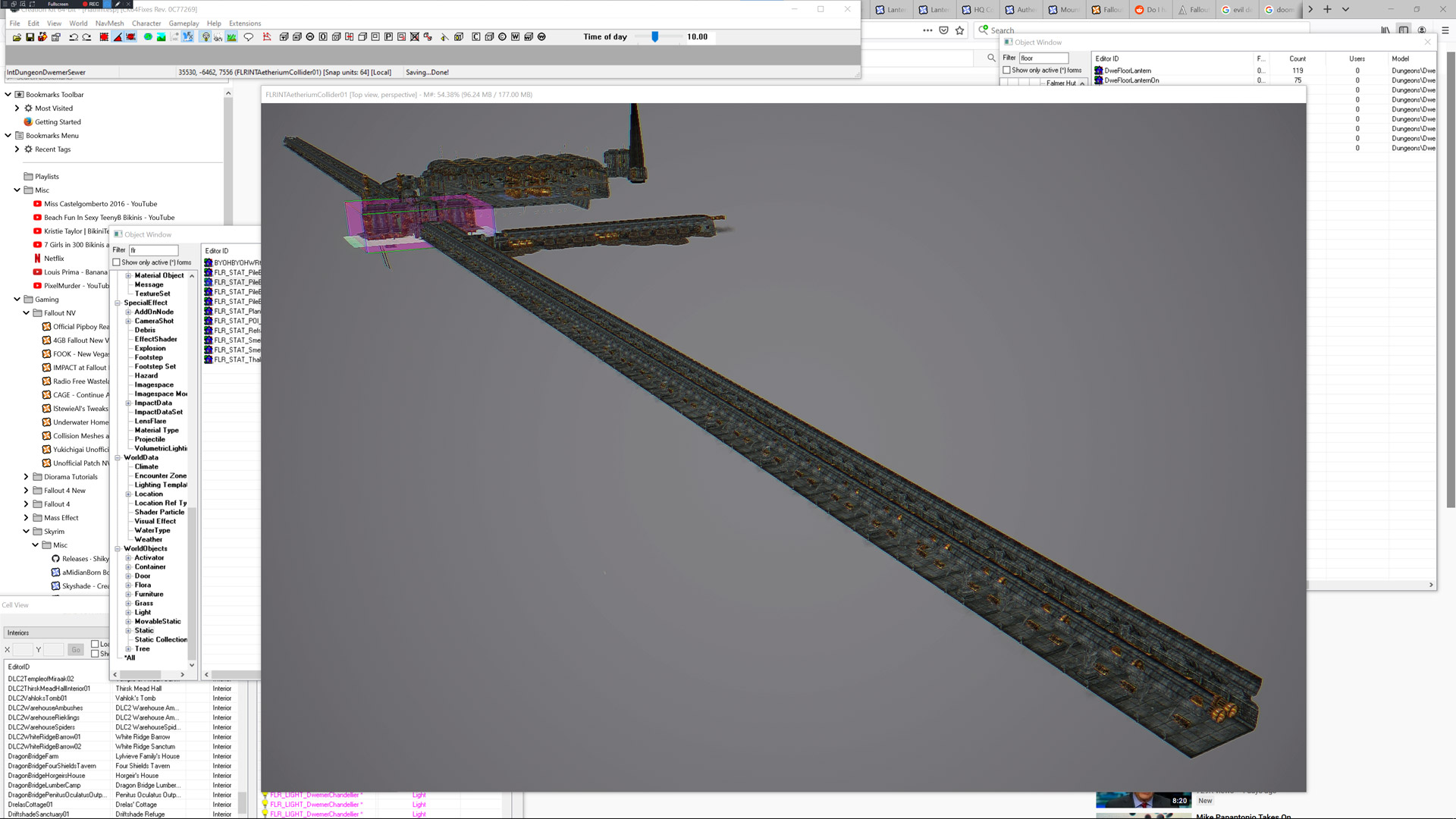Expand the Fallout 4 bookmarks folder
Viewport: 1456px width, 819px height.
click(26, 504)
